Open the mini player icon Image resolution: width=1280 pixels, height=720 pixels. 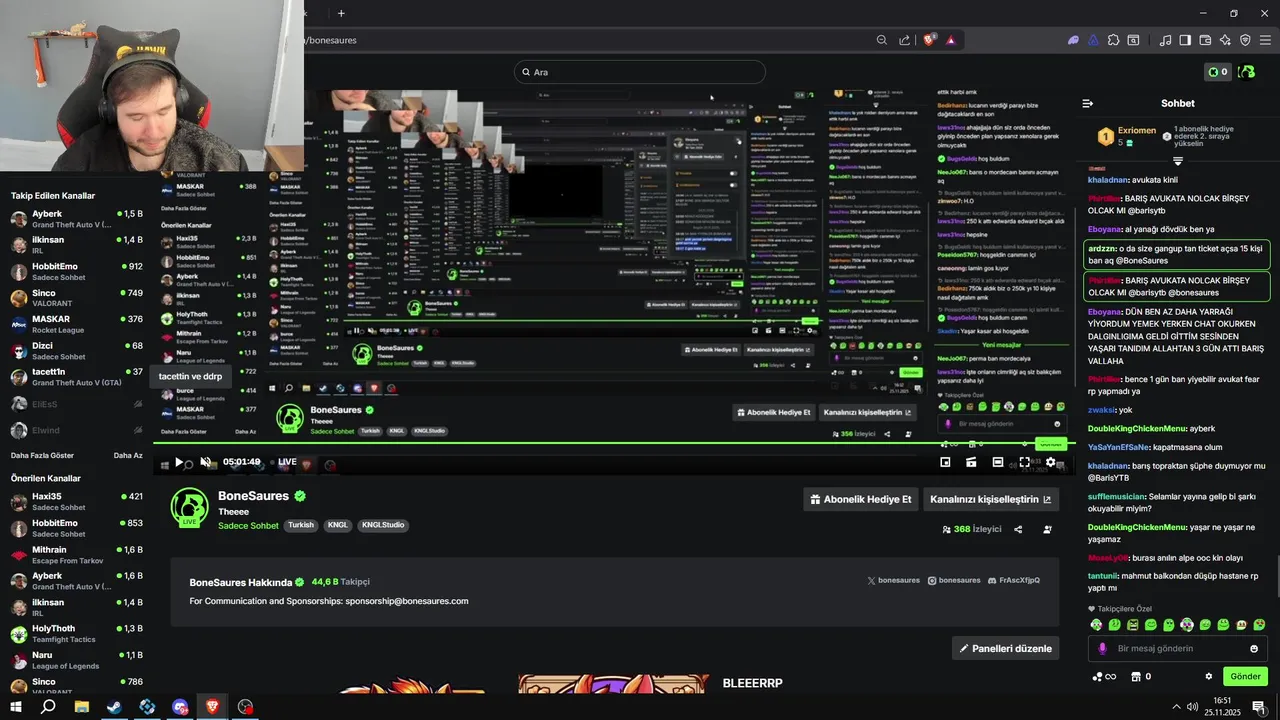[x=945, y=462]
